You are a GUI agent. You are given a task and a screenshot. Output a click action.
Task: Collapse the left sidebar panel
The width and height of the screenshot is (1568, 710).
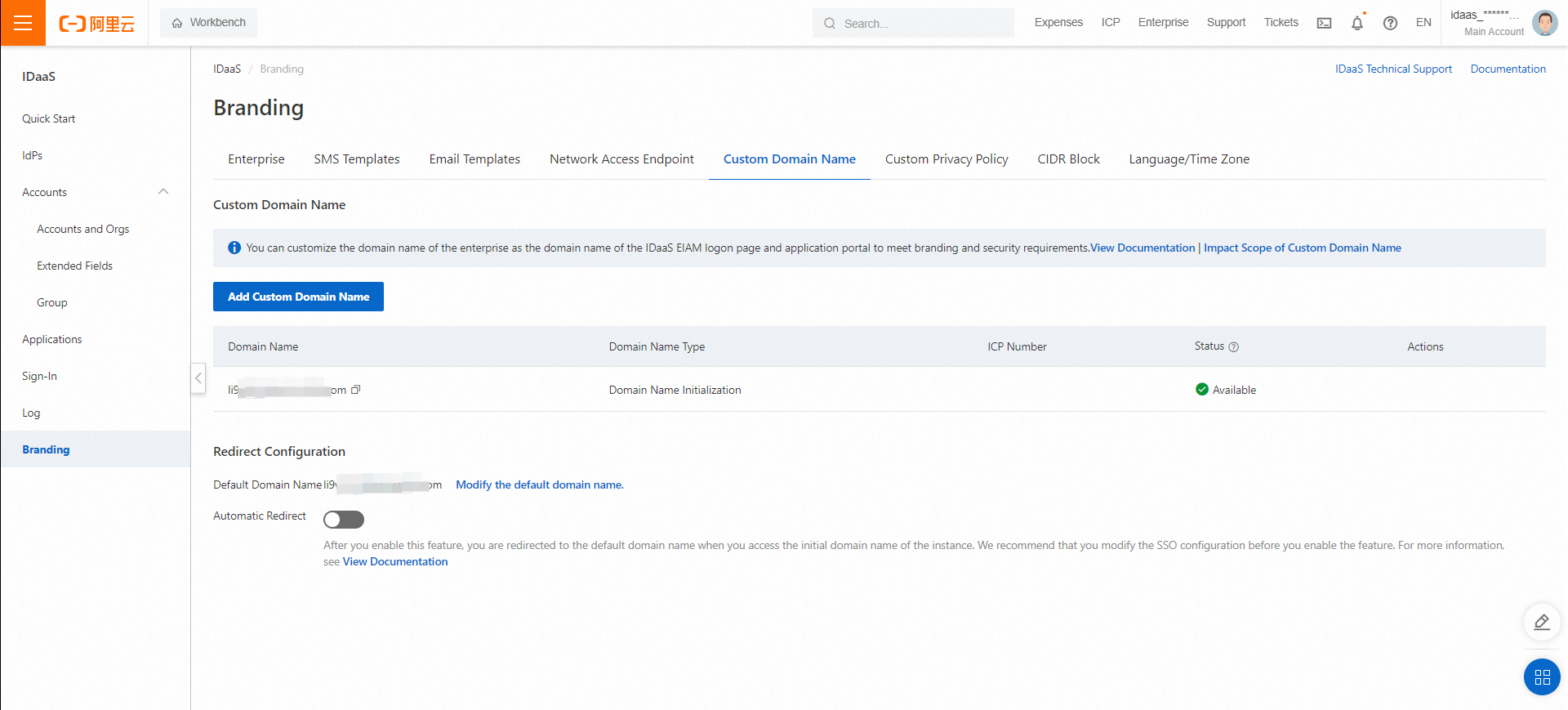click(x=198, y=378)
